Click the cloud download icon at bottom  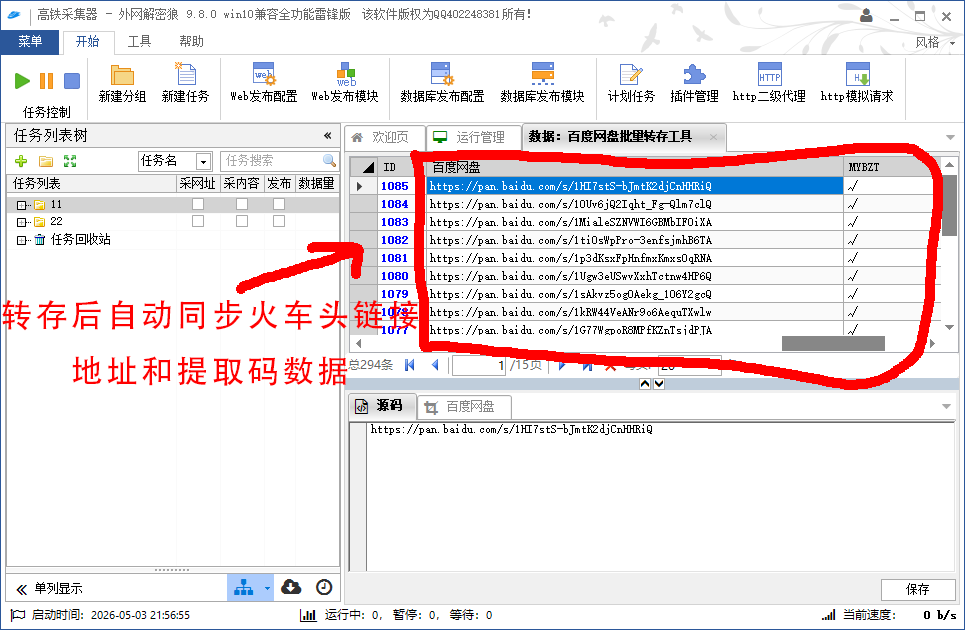[x=291, y=587]
